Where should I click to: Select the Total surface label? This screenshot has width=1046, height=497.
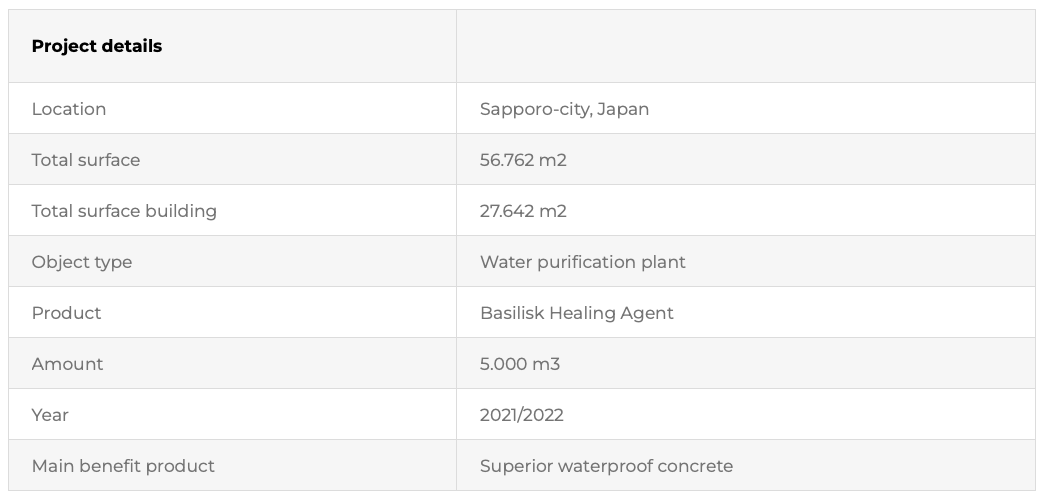point(86,160)
